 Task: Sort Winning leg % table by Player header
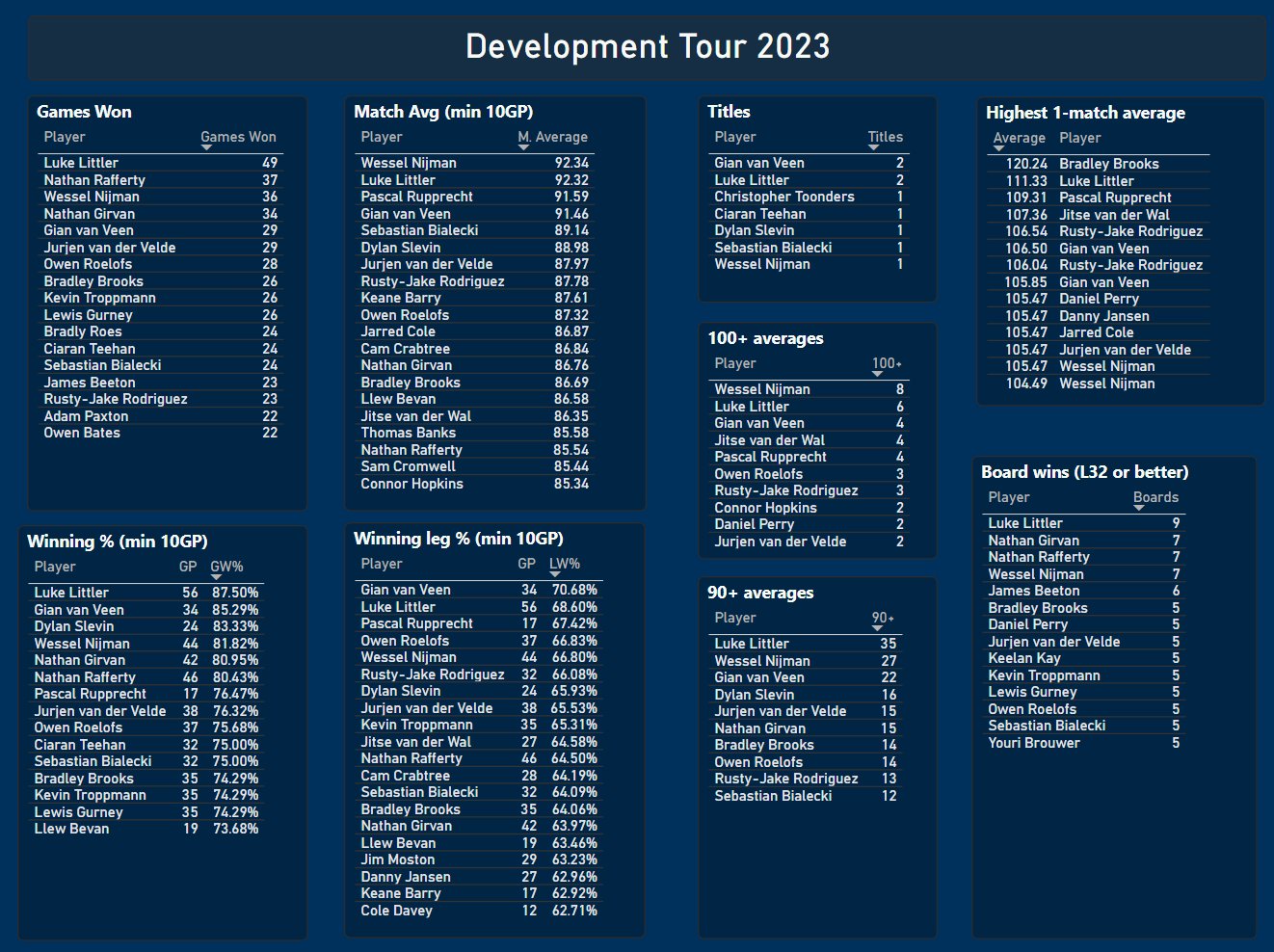(382, 564)
